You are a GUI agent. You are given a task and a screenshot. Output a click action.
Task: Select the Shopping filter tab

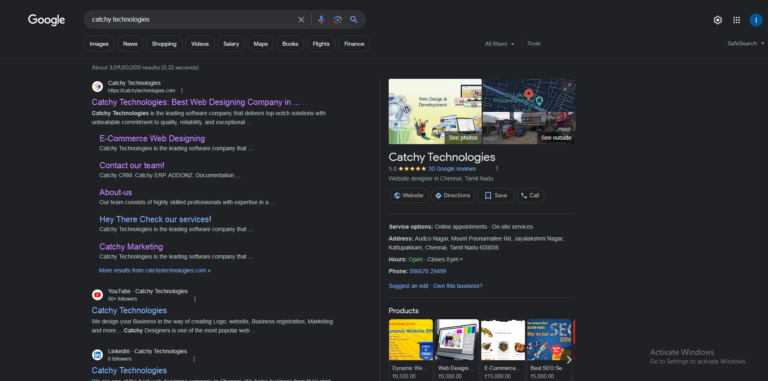(164, 44)
